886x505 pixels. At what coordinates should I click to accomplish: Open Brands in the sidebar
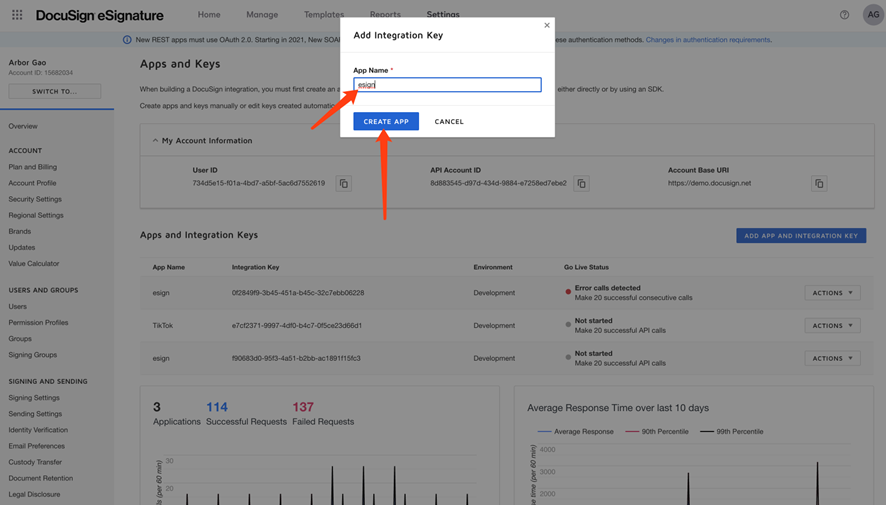point(20,232)
